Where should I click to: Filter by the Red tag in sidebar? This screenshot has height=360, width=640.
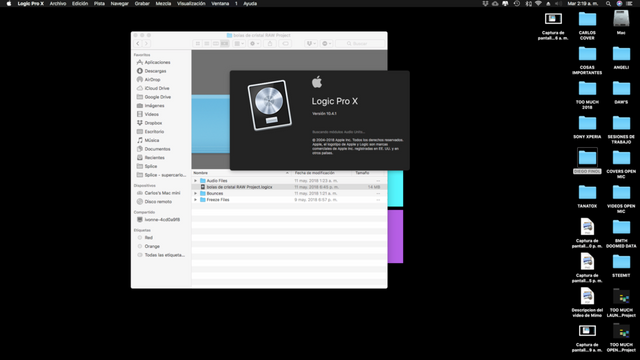(148, 238)
